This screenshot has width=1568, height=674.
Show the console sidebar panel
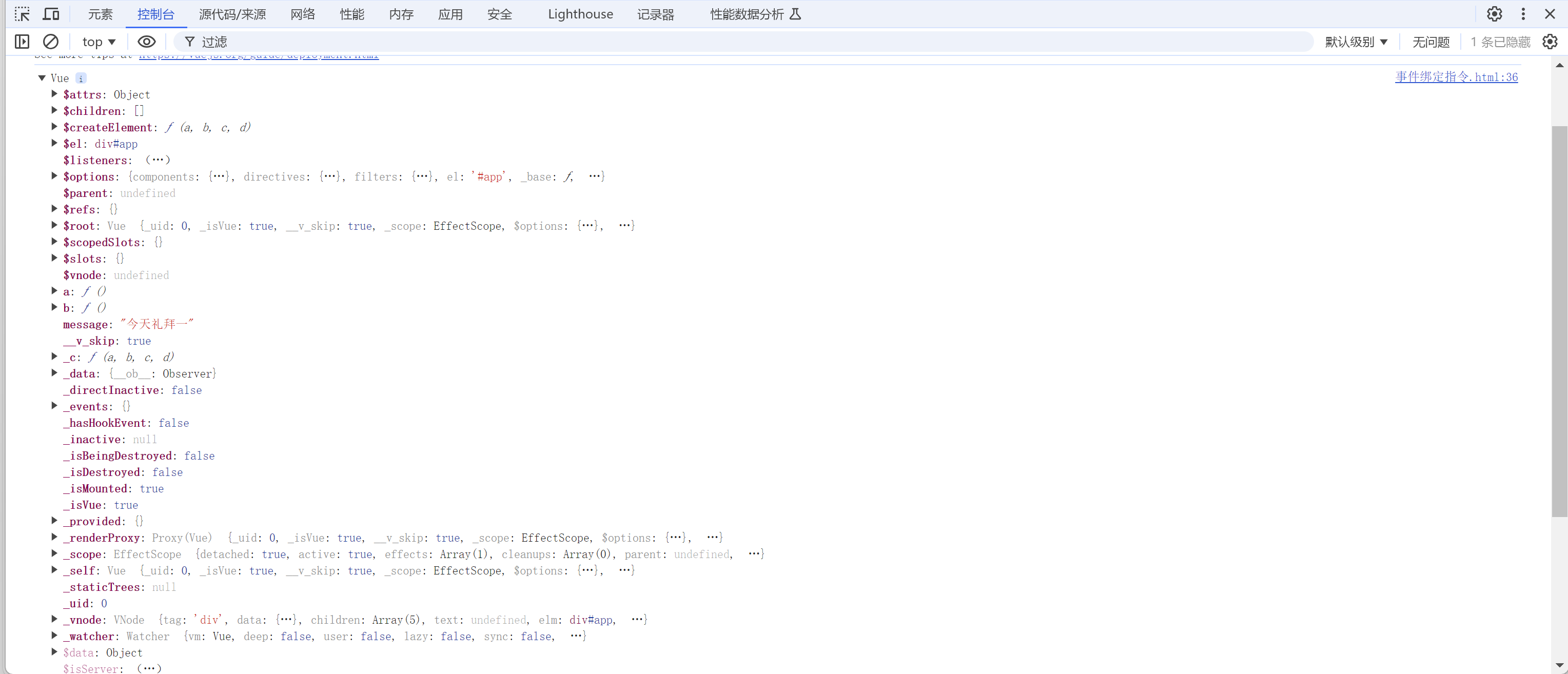[22, 42]
